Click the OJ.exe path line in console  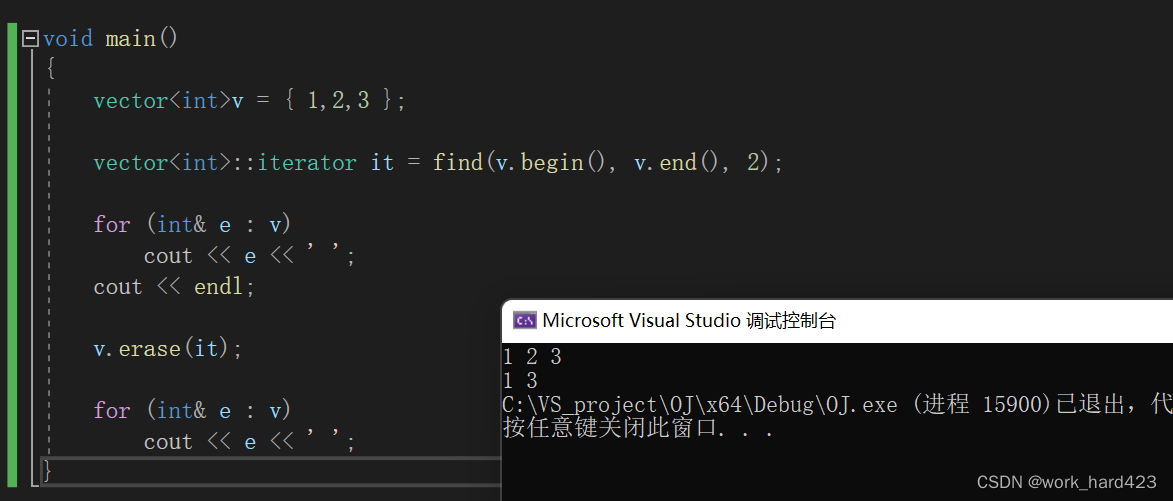point(837,405)
